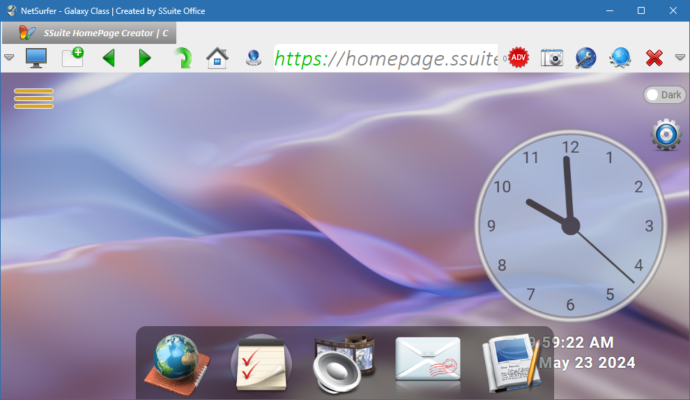Click the desktop monitor icon in toolbar
Screen dimensions: 690x400
coord(36,58)
